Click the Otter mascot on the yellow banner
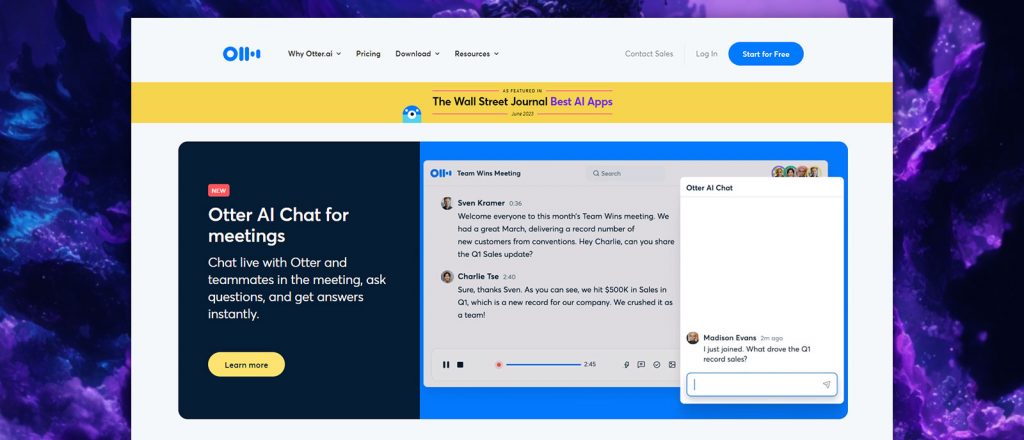The image size is (1024, 440). [411, 114]
